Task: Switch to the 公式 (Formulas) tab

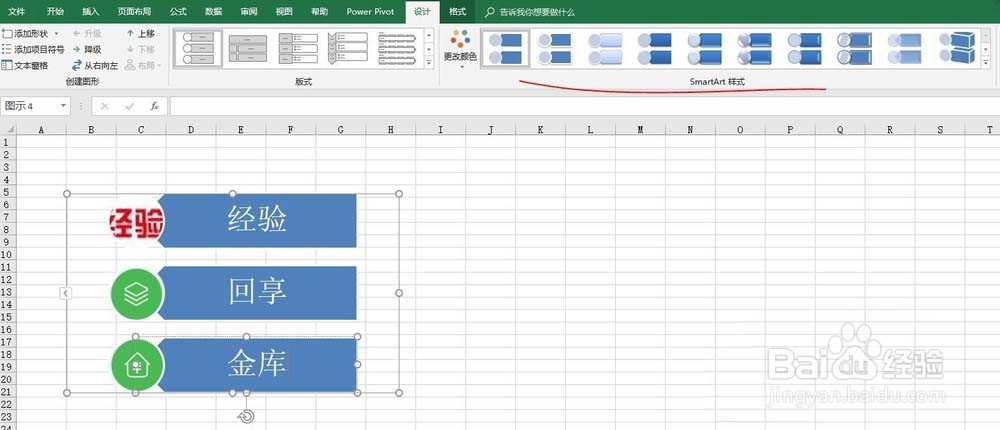Action: point(178,11)
